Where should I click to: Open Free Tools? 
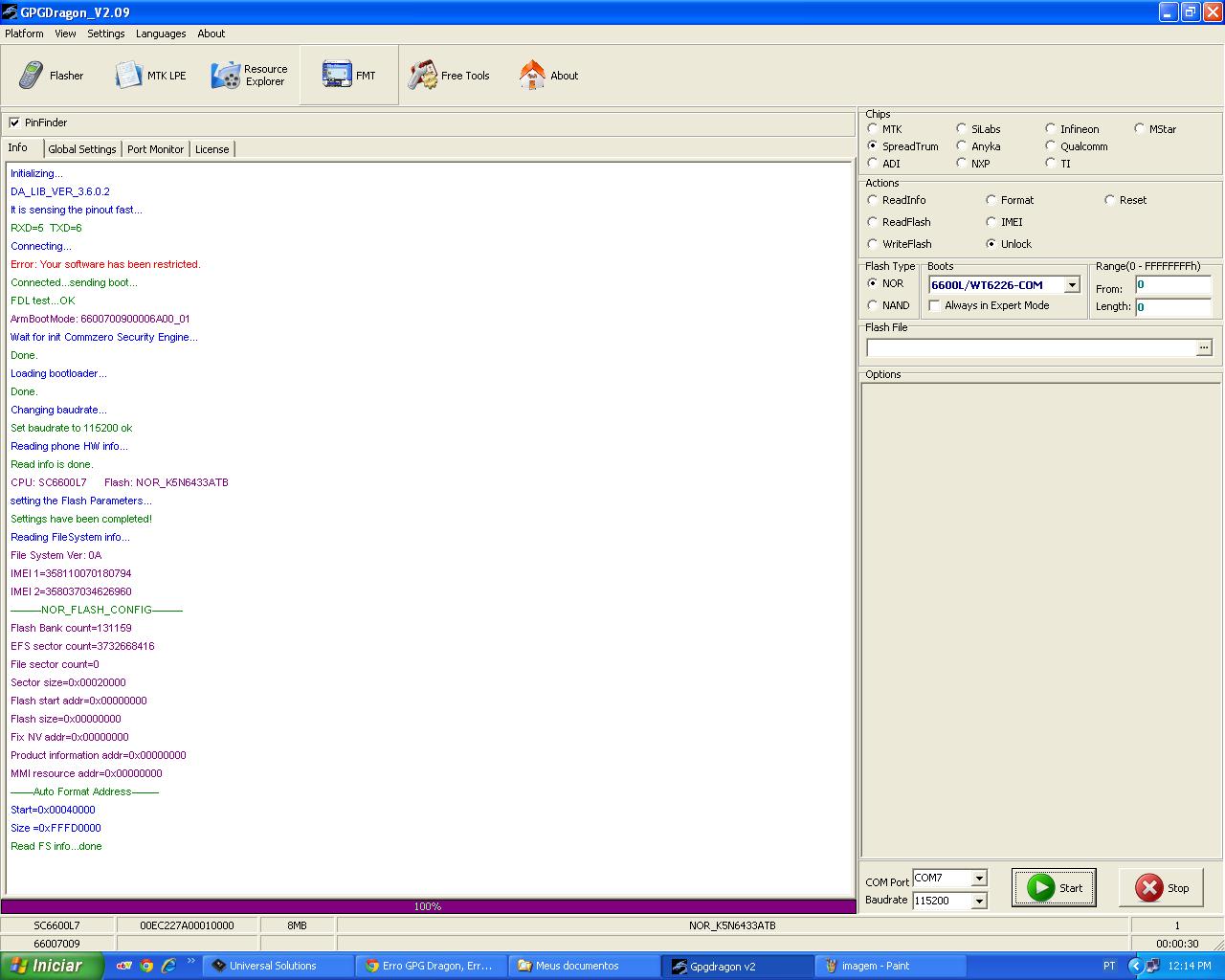449,76
